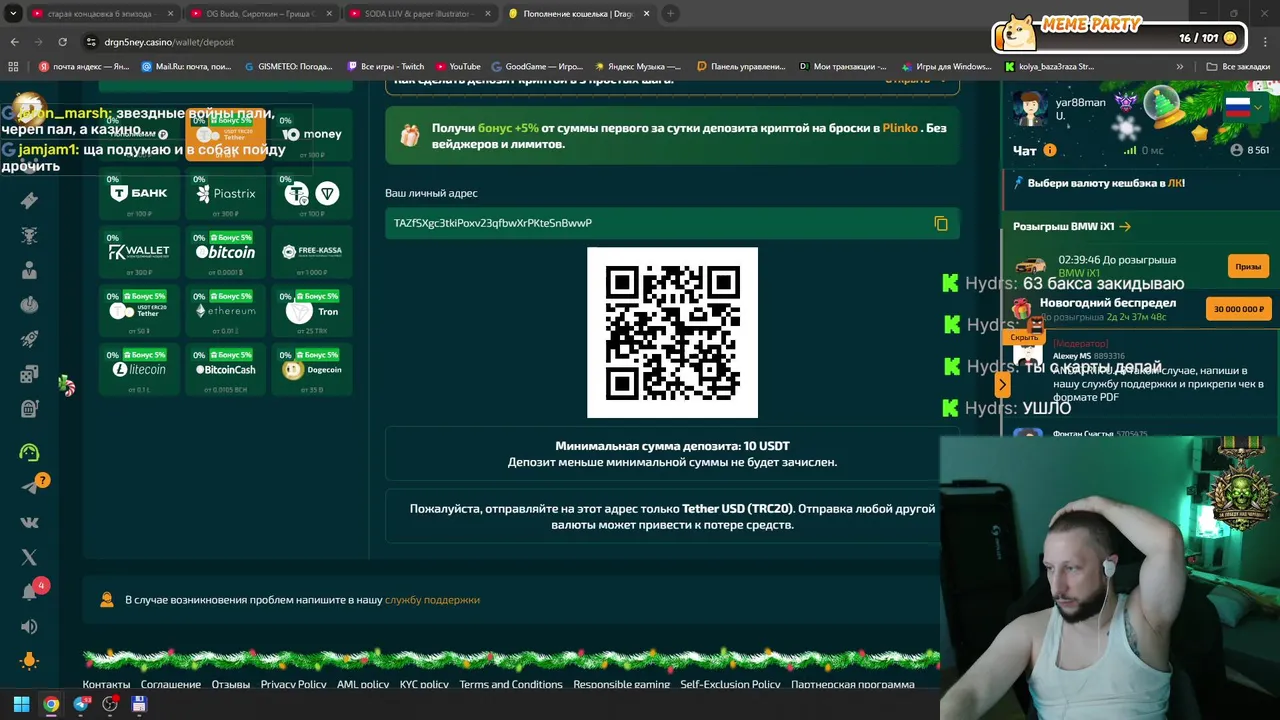
Task: Open YouTube bookmark
Action: (x=457, y=67)
